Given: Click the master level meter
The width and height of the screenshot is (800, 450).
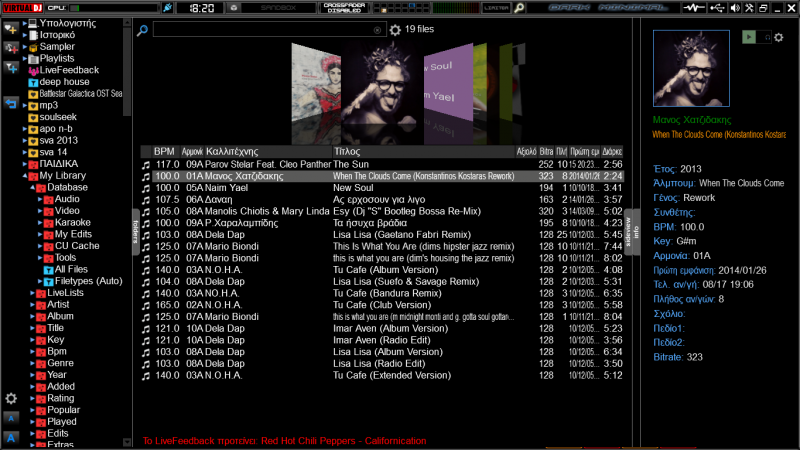Looking at the screenshot, I should 456,8.
